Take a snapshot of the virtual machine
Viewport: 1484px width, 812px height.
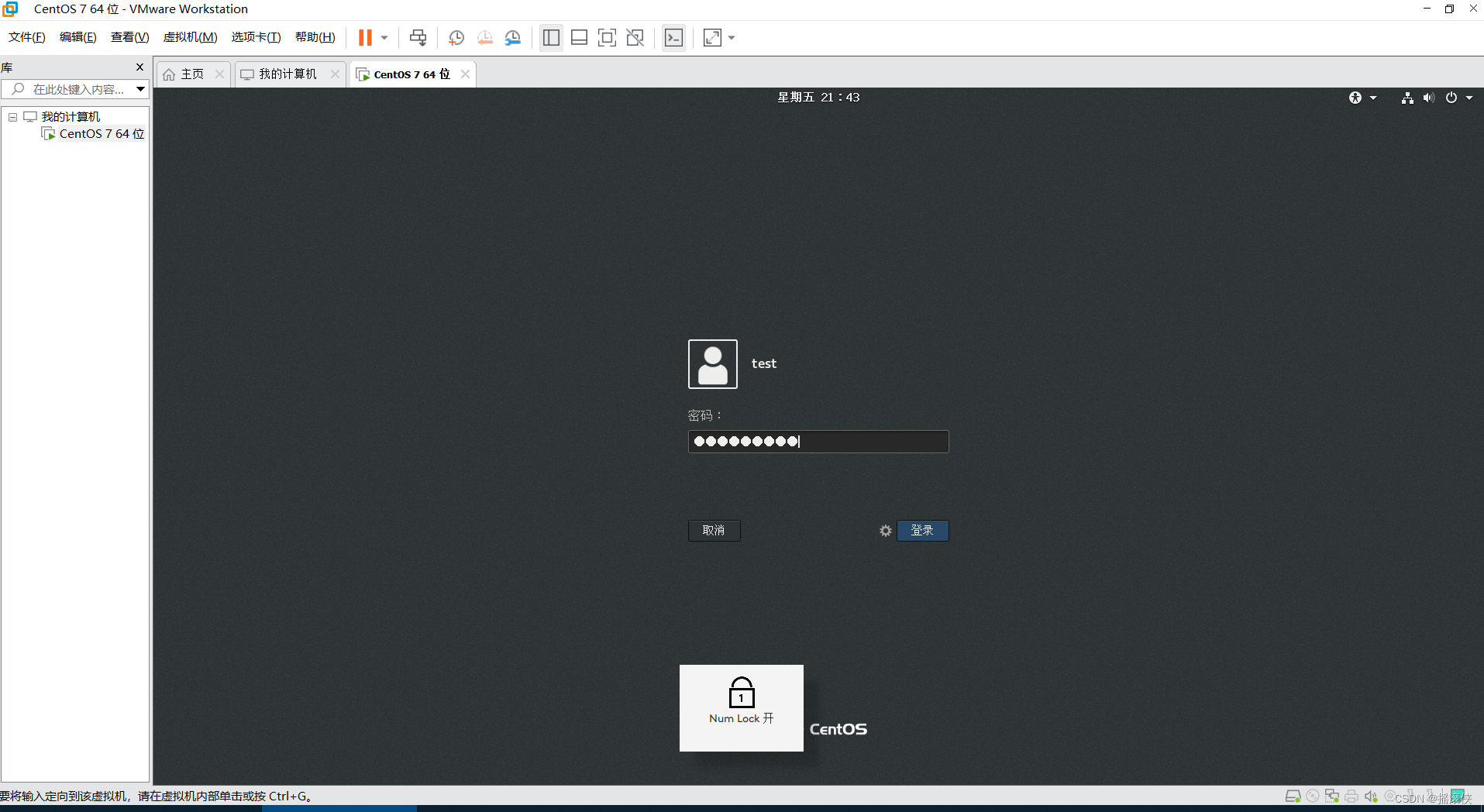tap(456, 37)
